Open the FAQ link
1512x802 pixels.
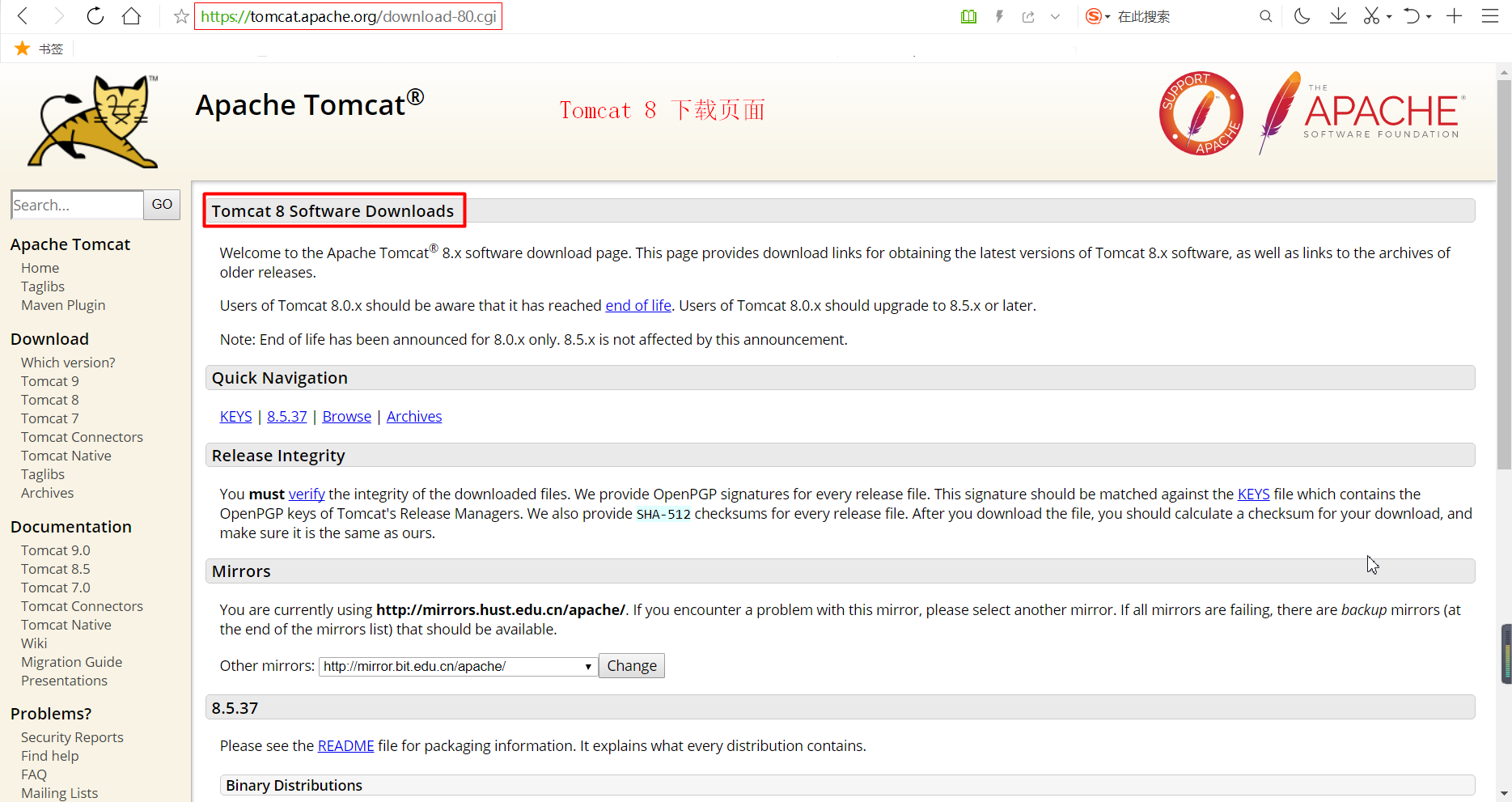[x=34, y=774]
